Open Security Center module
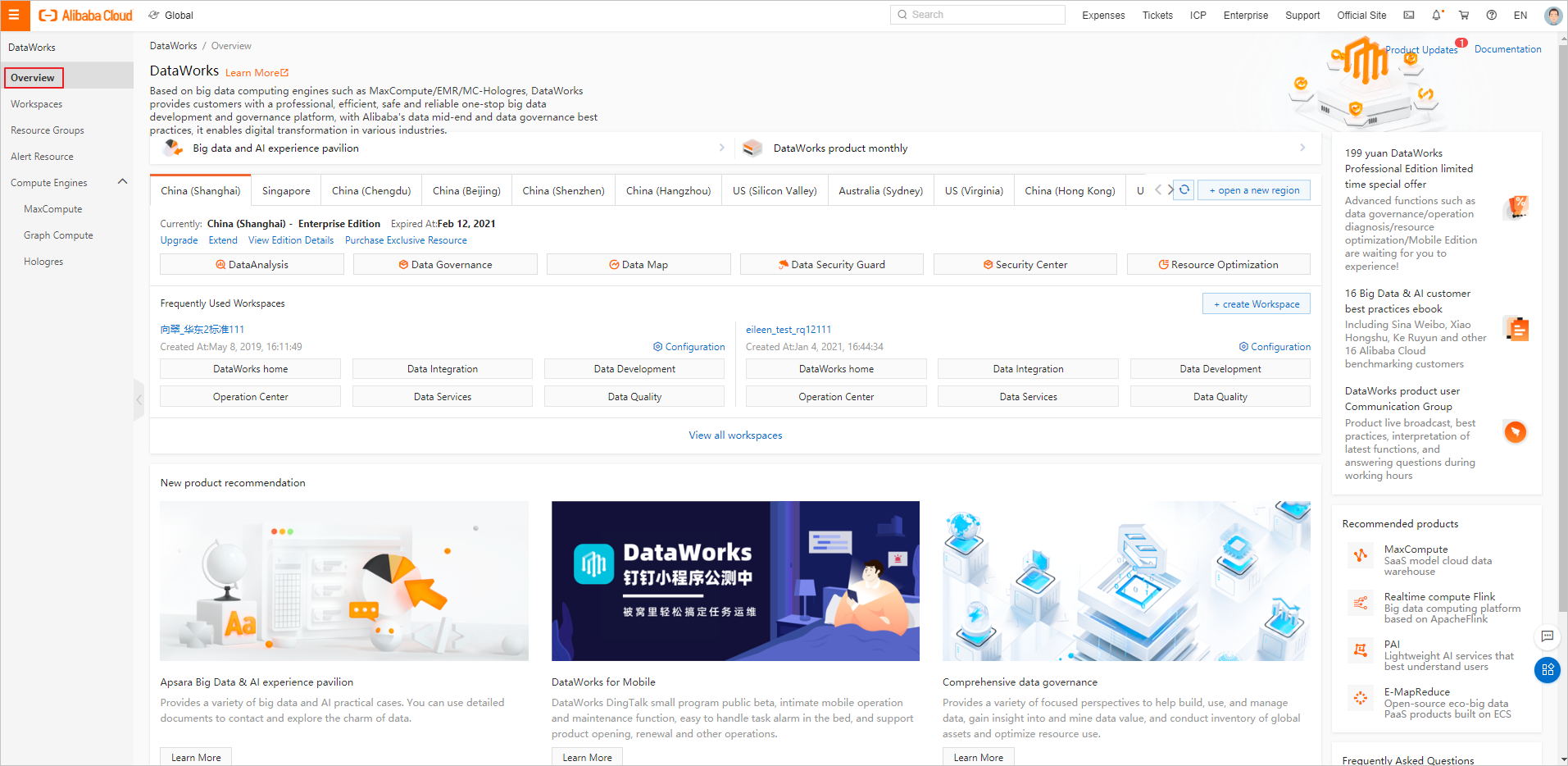The width and height of the screenshot is (1568, 766). pyautogui.click(x=1025, y=264)
